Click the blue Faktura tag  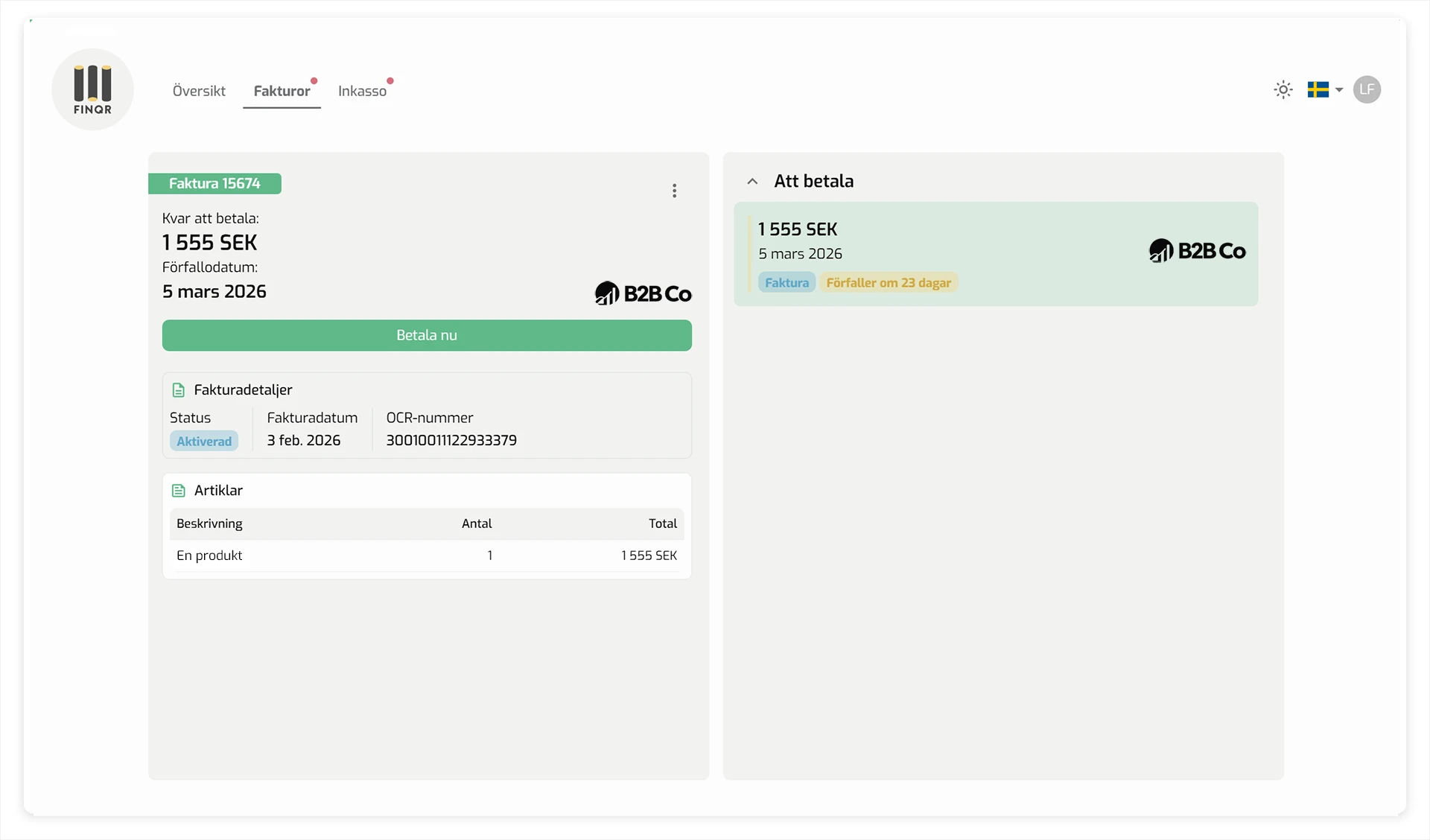[x=786, y=283]
